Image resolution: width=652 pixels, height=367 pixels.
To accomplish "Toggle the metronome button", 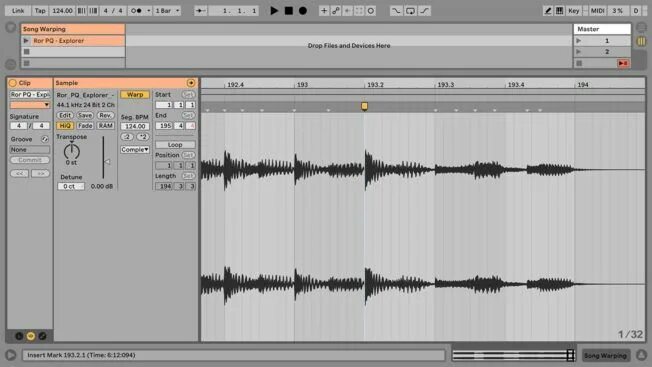I will tap(136, 11).
